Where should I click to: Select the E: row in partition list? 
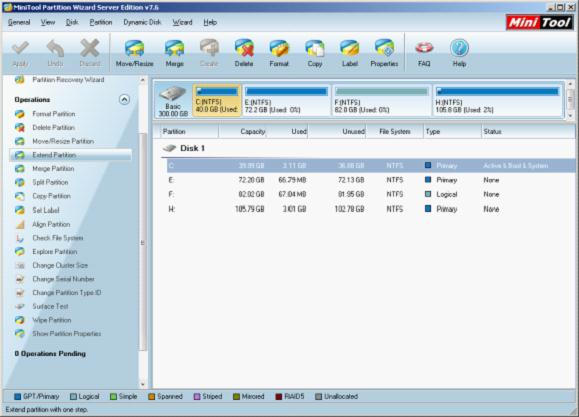[x=370, y=180]
